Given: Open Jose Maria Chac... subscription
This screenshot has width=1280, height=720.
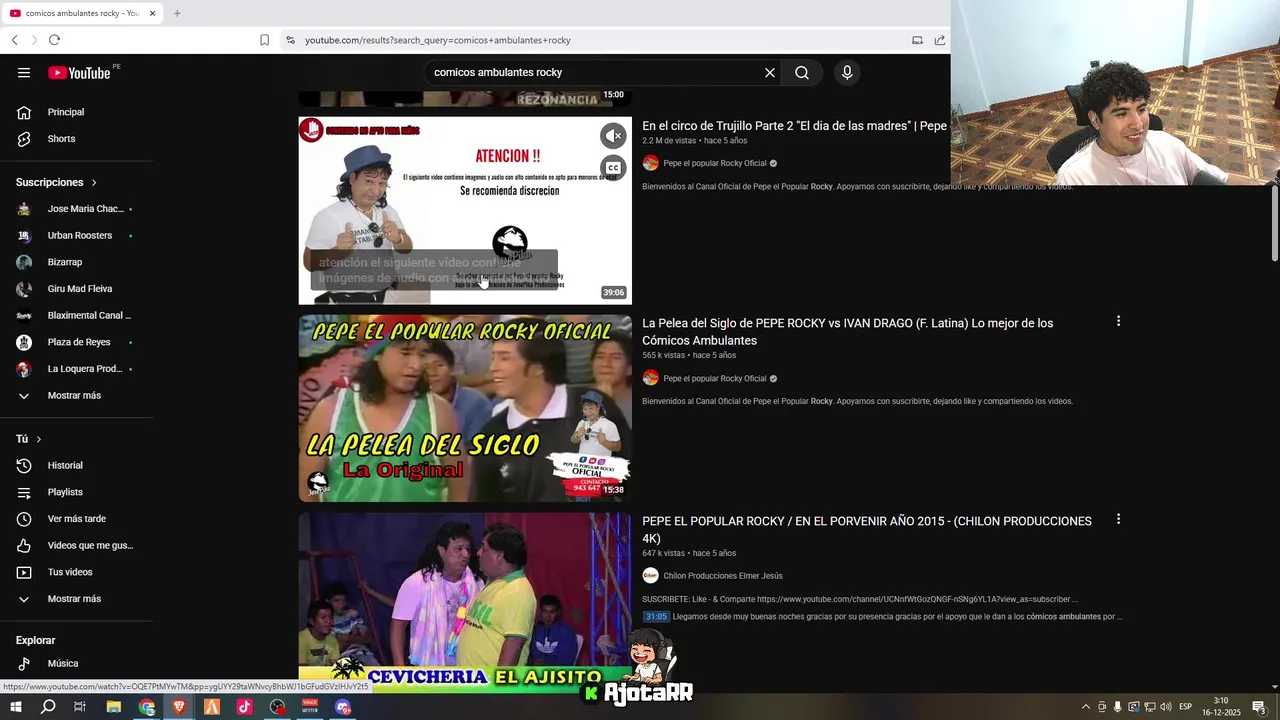Looking at the screenshot, I should 77,209.
